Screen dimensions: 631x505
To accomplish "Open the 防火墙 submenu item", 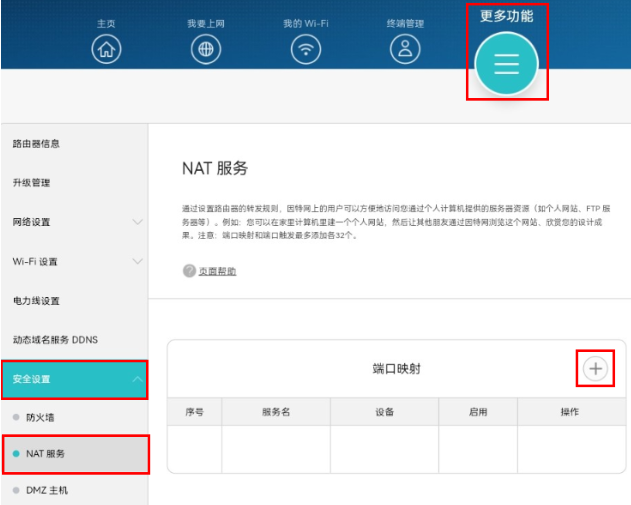I will click(x=42, y=416).
